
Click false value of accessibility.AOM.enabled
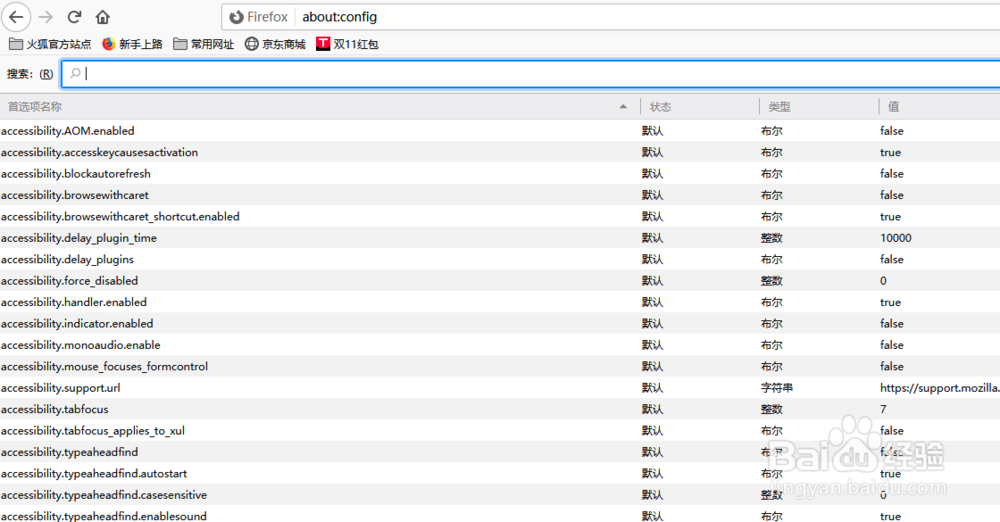pyautogui.click(x=892, y=131)
